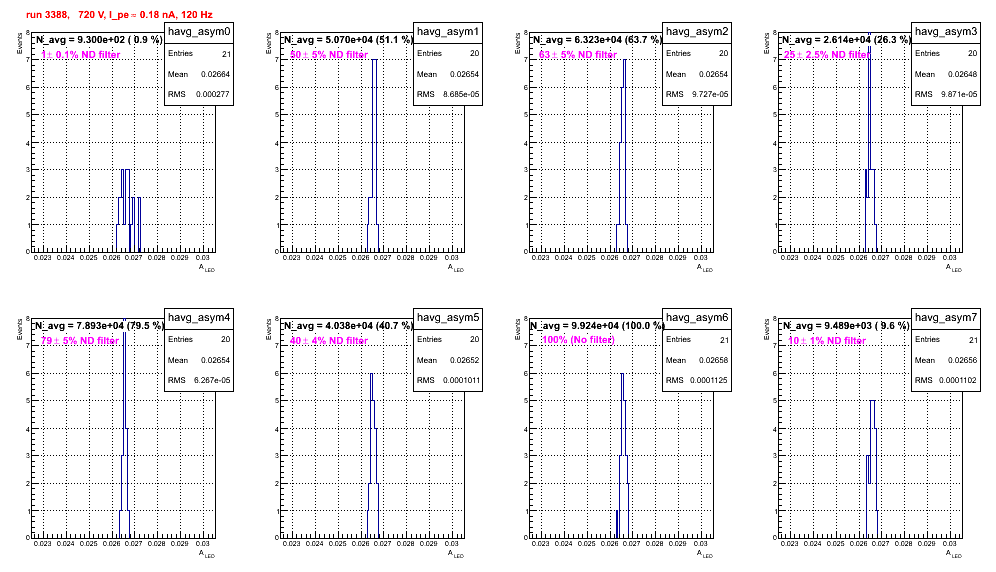Click the histogram bars in havg_asym0 plot
The height and width of the screenshot is (572, 996).
128,210
